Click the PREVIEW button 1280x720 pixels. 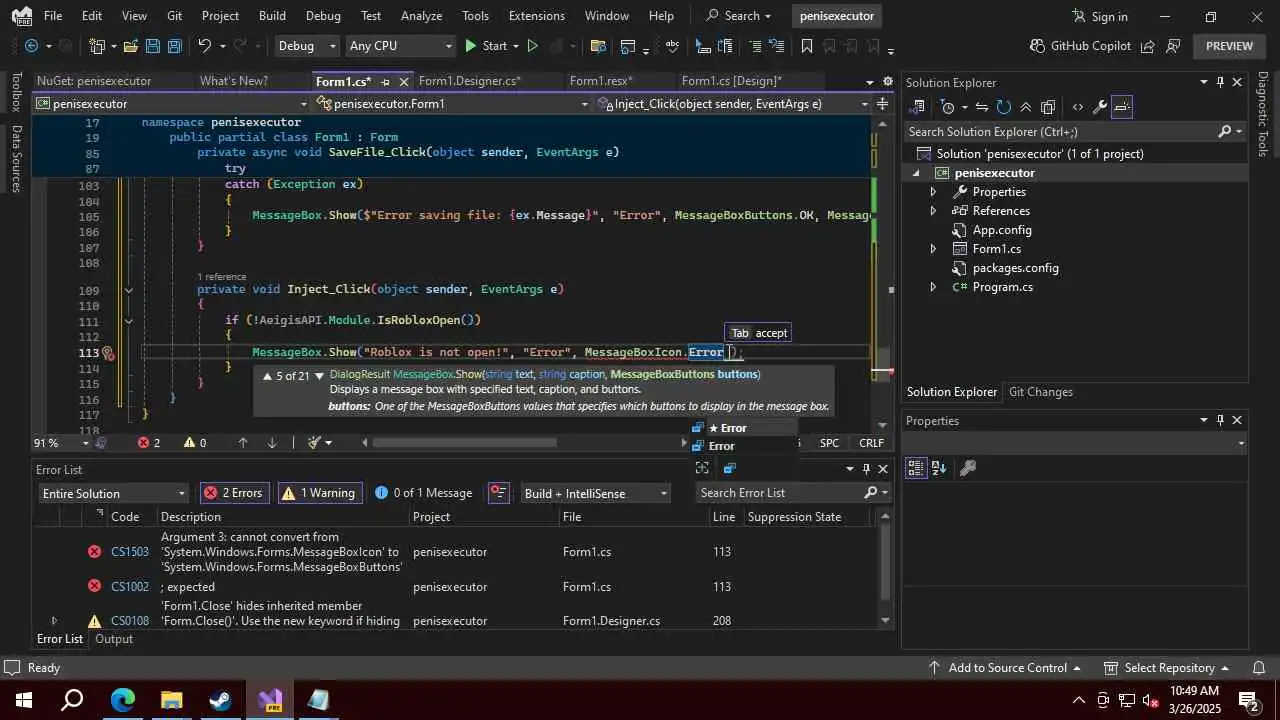click(x=1229, y=46)
